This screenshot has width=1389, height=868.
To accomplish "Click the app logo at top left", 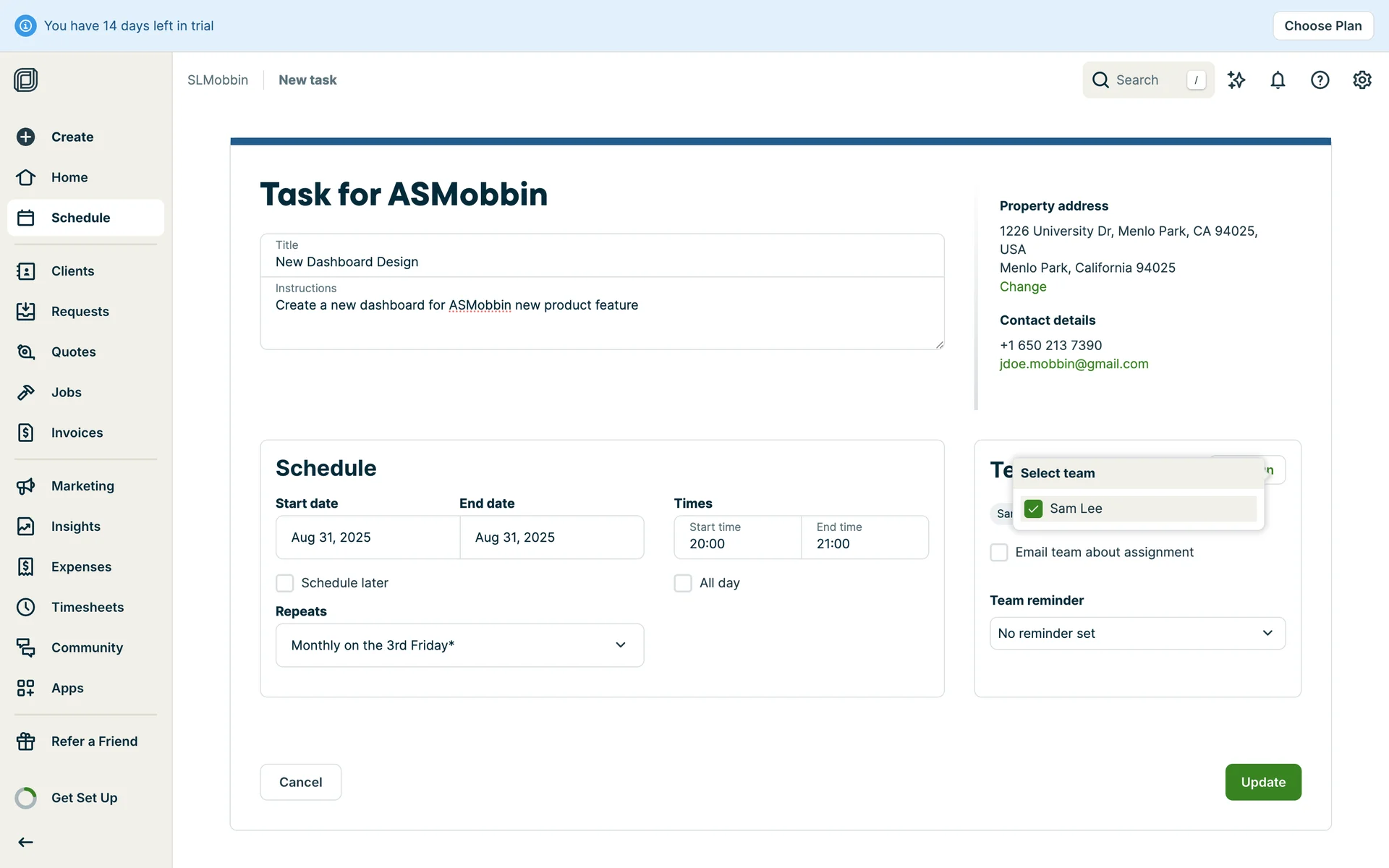I will [x=26, y=80].
